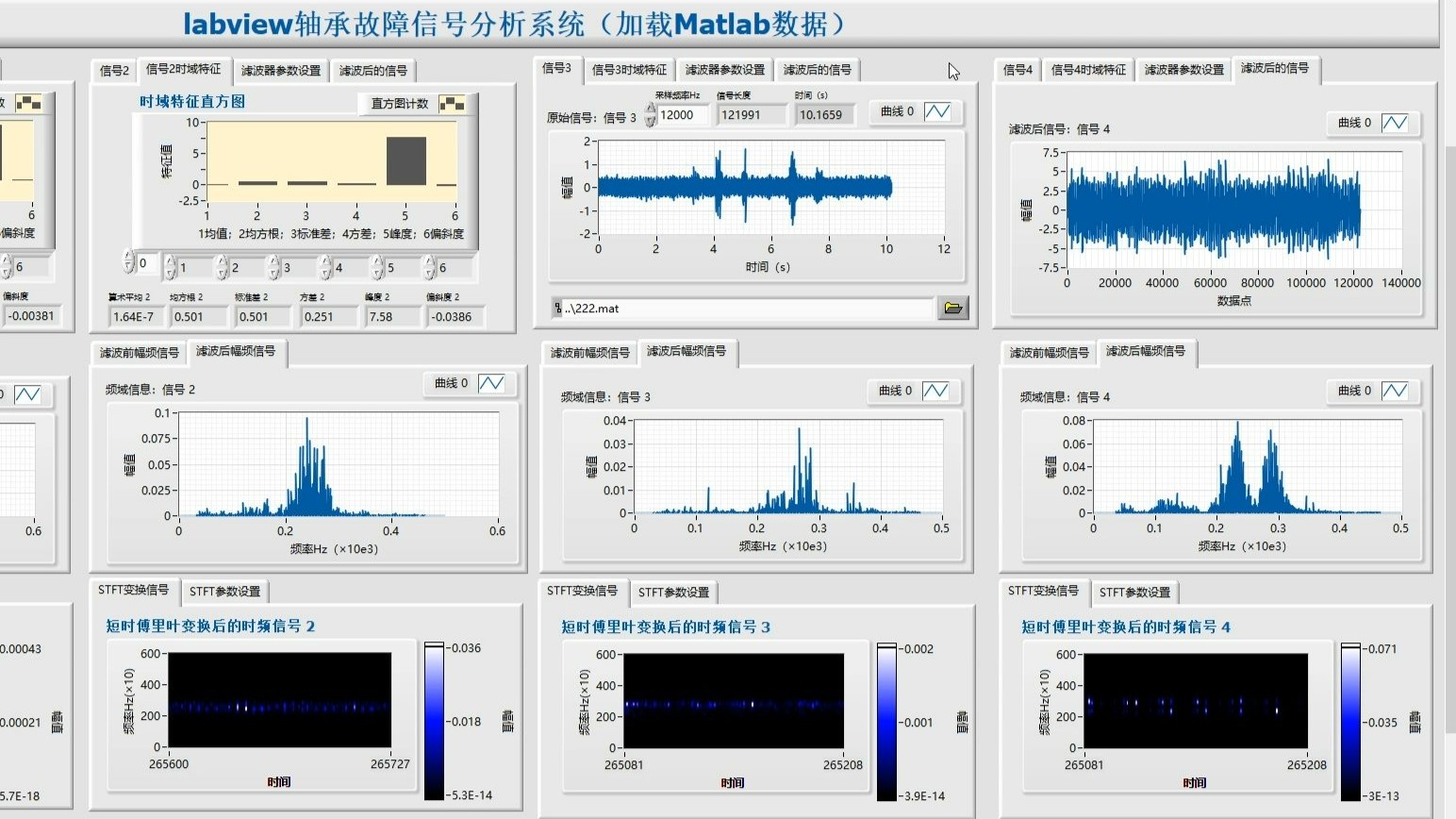1456x819 pixels.
Task: Click the 曲线 0 icon for 频域信息 信号 2
Action: [x=491, y=383]
